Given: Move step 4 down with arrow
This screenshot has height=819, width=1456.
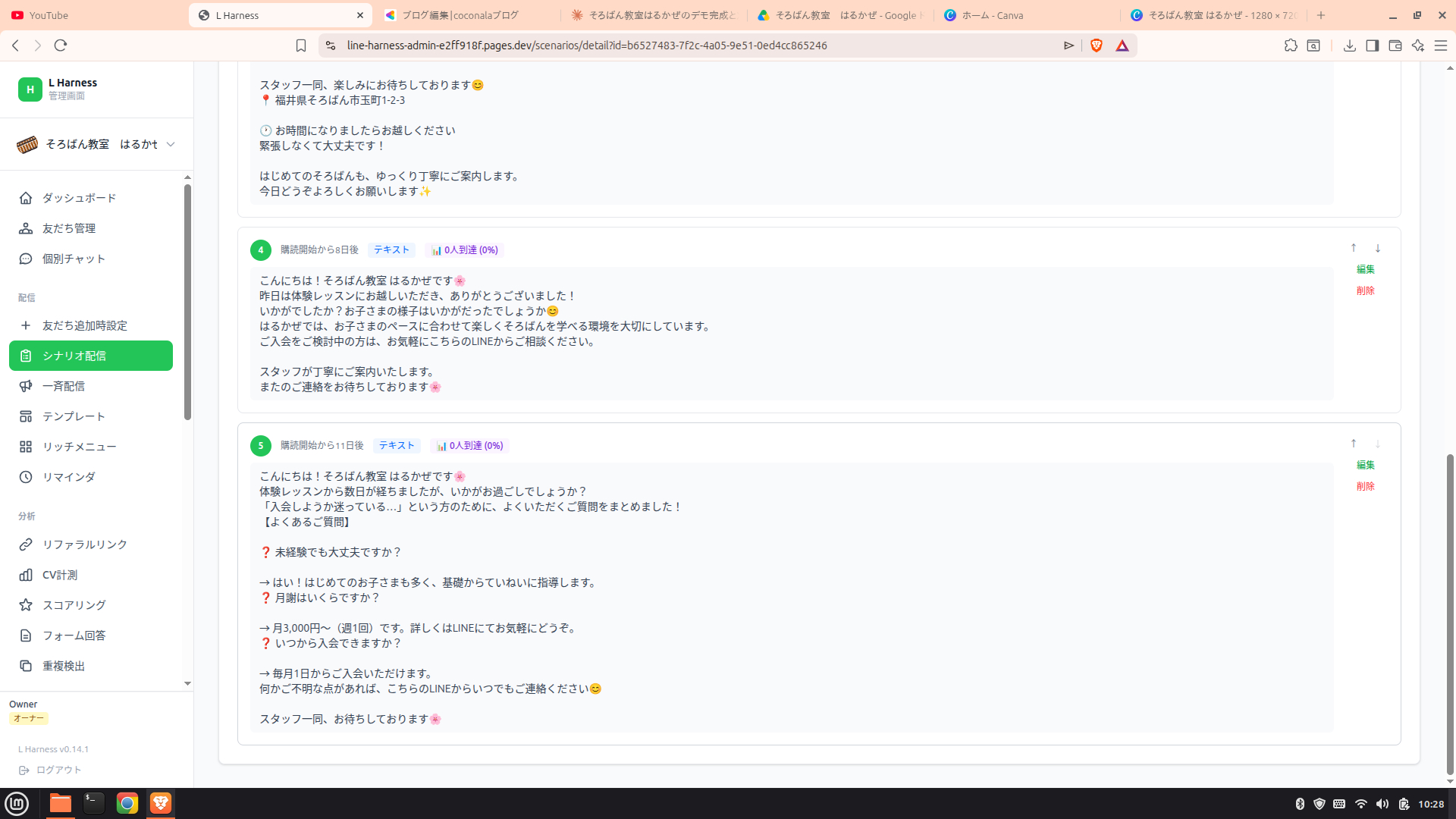Looking at the screenshot, I should pyautogui.click(x=1378, y=248).
